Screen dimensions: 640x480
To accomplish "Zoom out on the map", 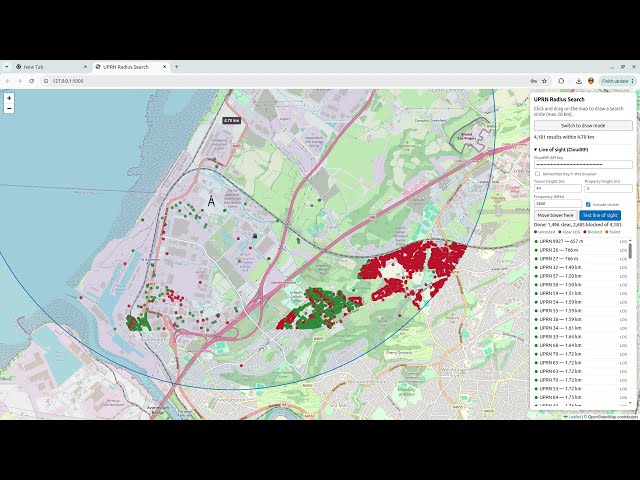I will point(9,108).
